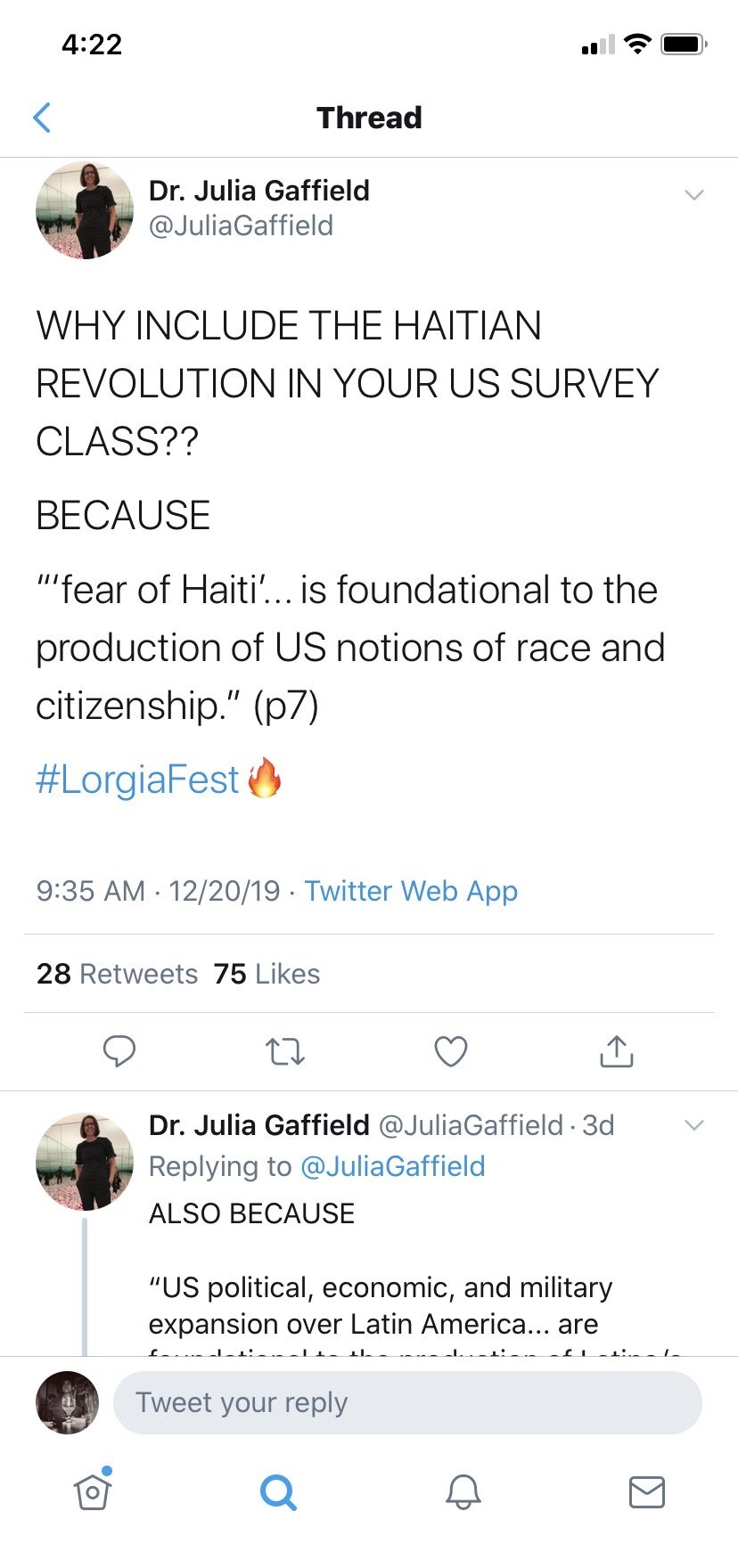Viewport: 738px width, 1568px height.
Task: Open the Search tab magnifier icon
Action: coord(278,1491)
